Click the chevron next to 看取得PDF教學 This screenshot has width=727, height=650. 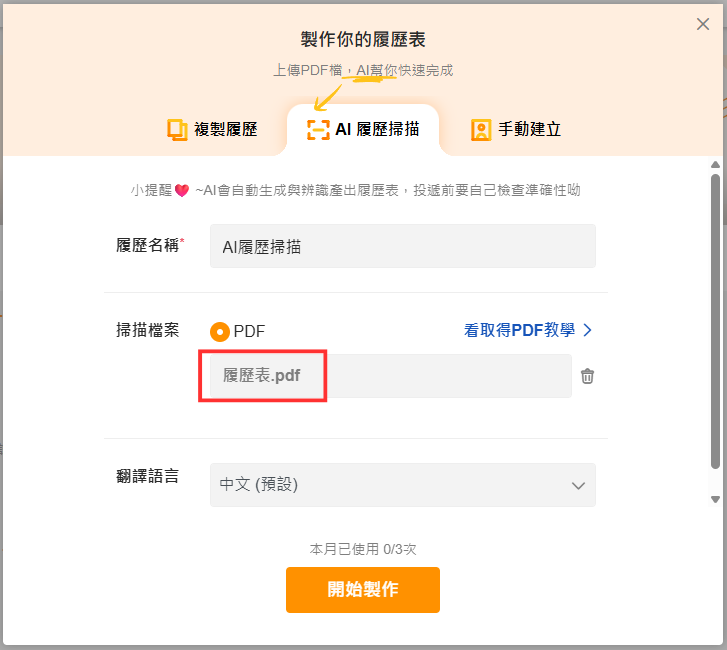click(x=588, y=330)
